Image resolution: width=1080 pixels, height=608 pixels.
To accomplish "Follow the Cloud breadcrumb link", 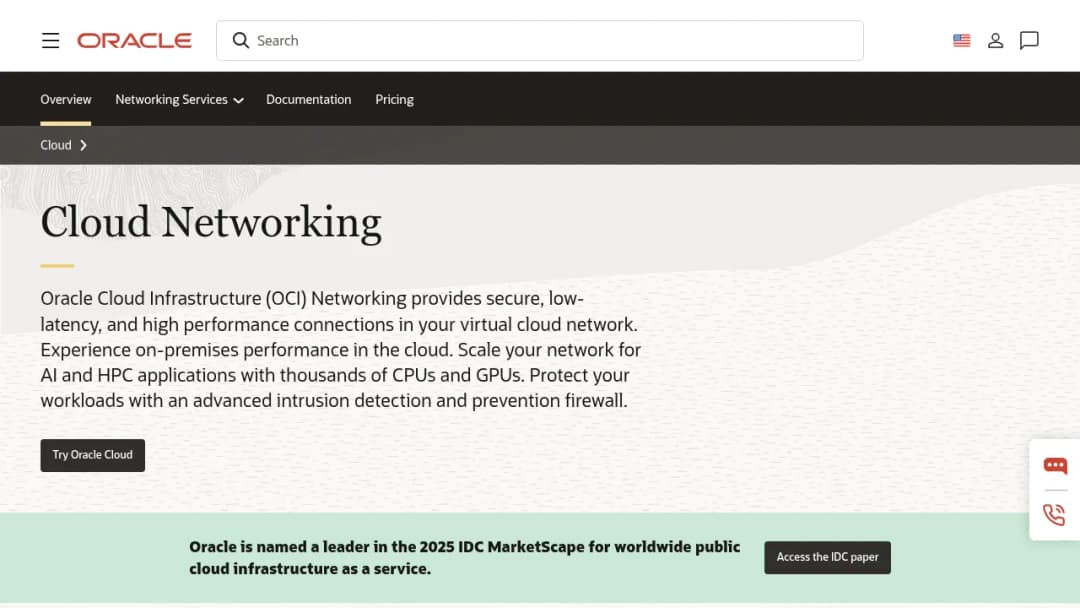I will coord(56,145).
